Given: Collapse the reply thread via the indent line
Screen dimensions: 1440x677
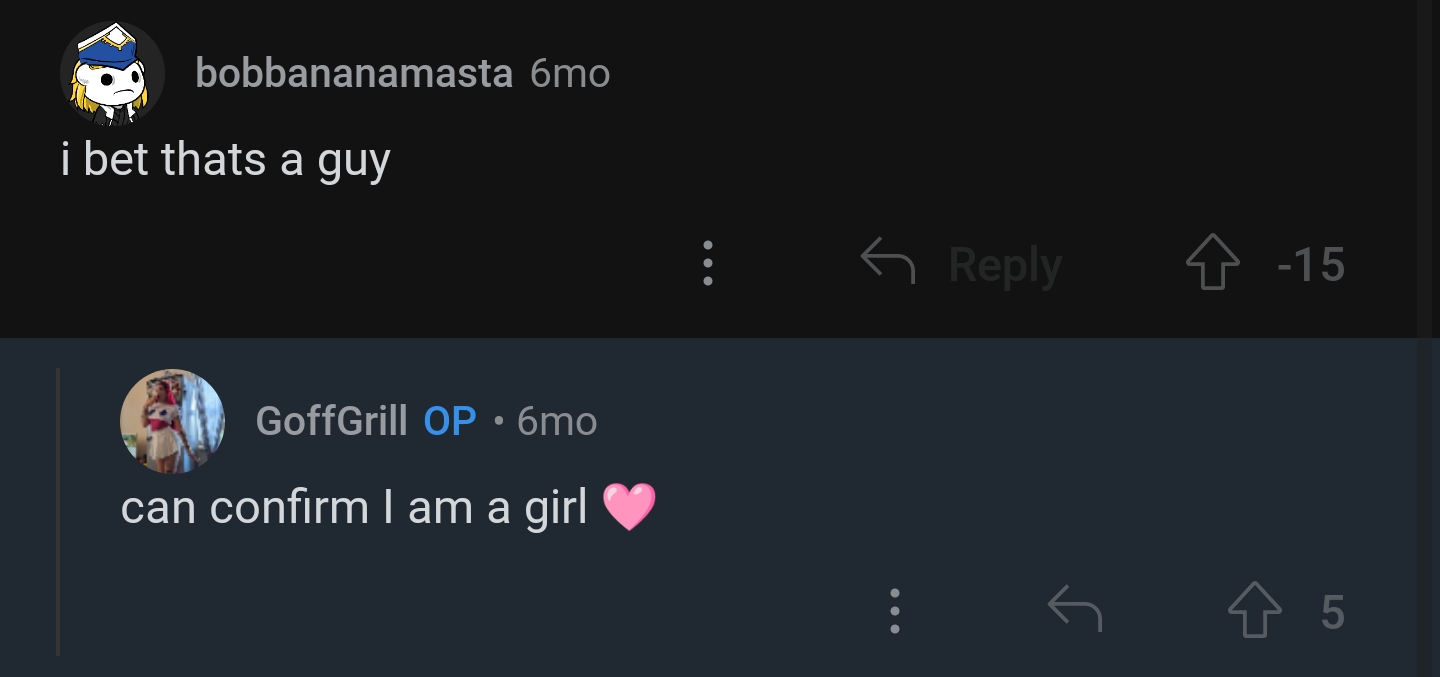Looking at the screenshot, I should tap(59, 510).
